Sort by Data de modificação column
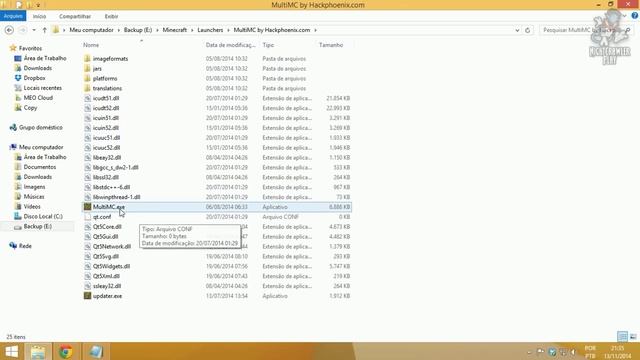 [231, 45]
